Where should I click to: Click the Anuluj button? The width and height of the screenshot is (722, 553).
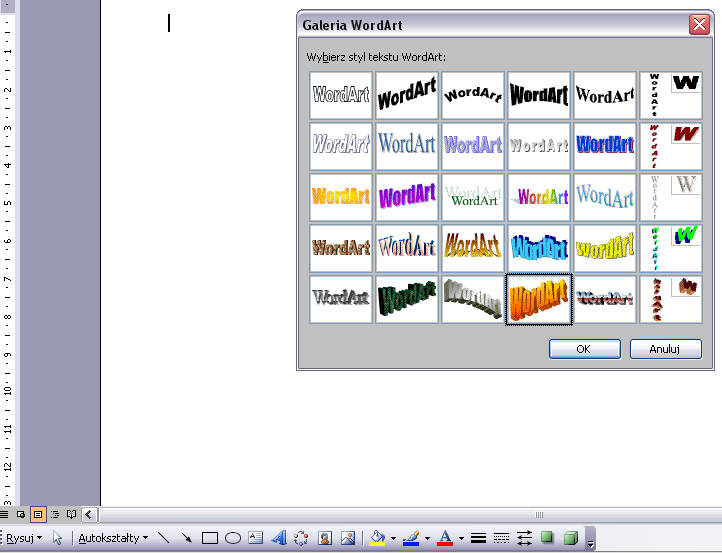point(665,349)
